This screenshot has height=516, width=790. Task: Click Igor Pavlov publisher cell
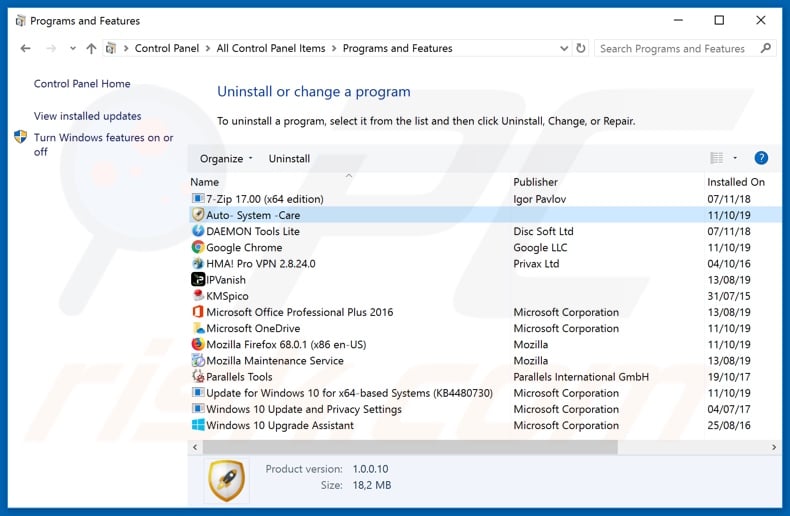tap(540, 199)
